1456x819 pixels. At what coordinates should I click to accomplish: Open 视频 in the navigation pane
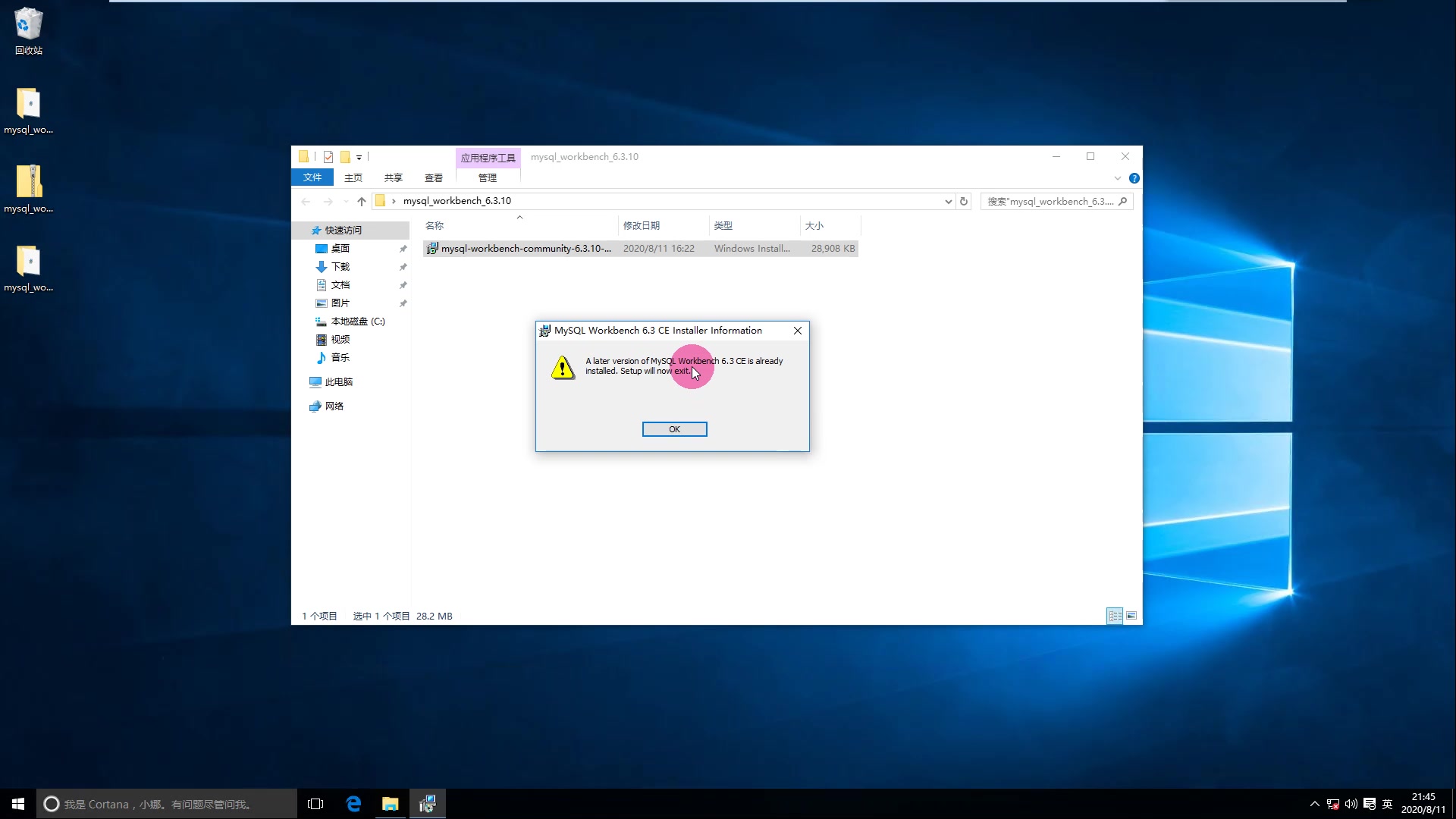point(340,339)
